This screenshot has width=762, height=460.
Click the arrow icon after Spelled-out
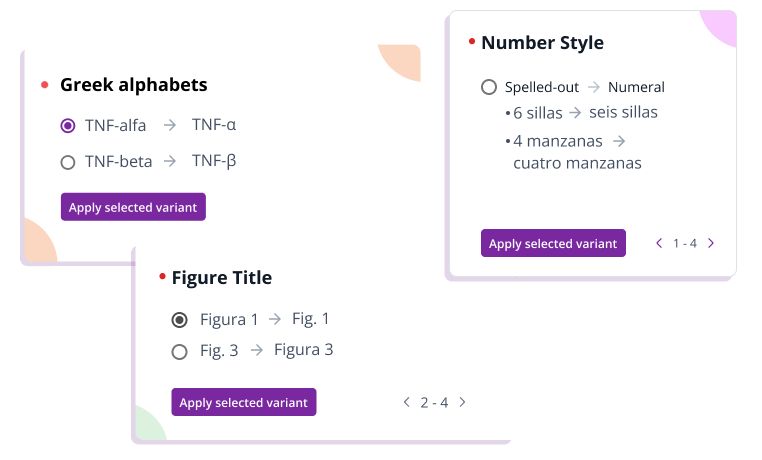pyautogui.click(x=594, y=87)
